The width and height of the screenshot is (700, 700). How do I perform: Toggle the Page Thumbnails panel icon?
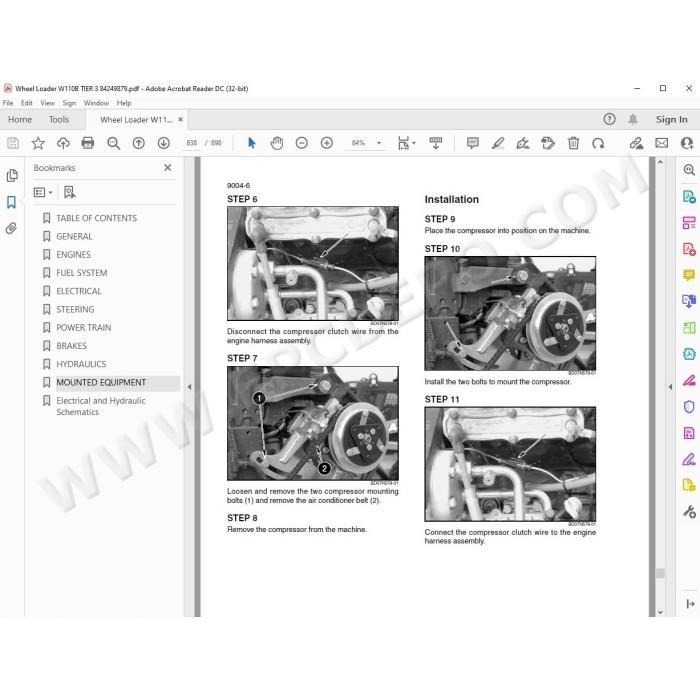[12, 175]
